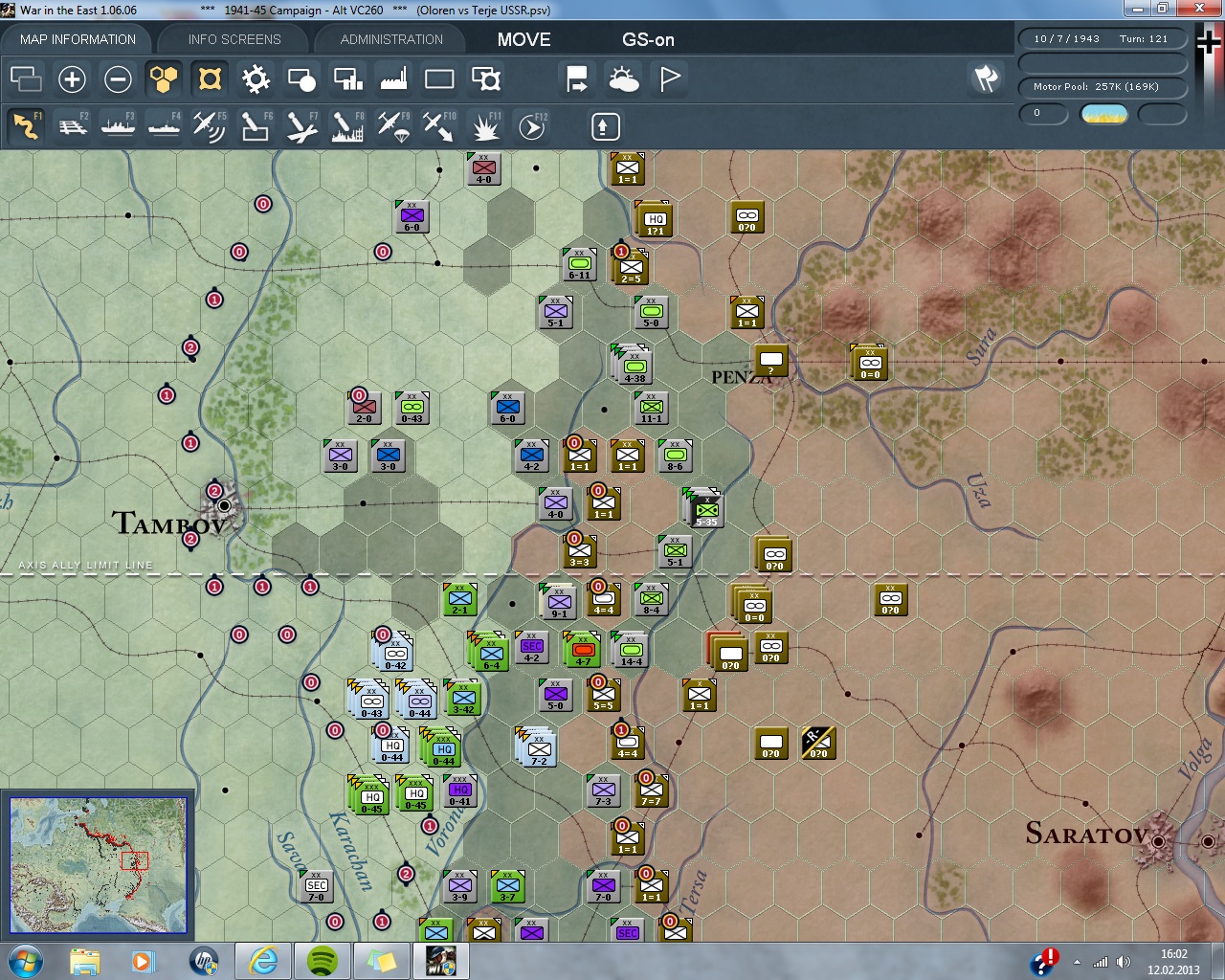The width and height of the screenshot is (1225, 980).
Task: Switch to the Administration tab
Action: click(391, 39)
